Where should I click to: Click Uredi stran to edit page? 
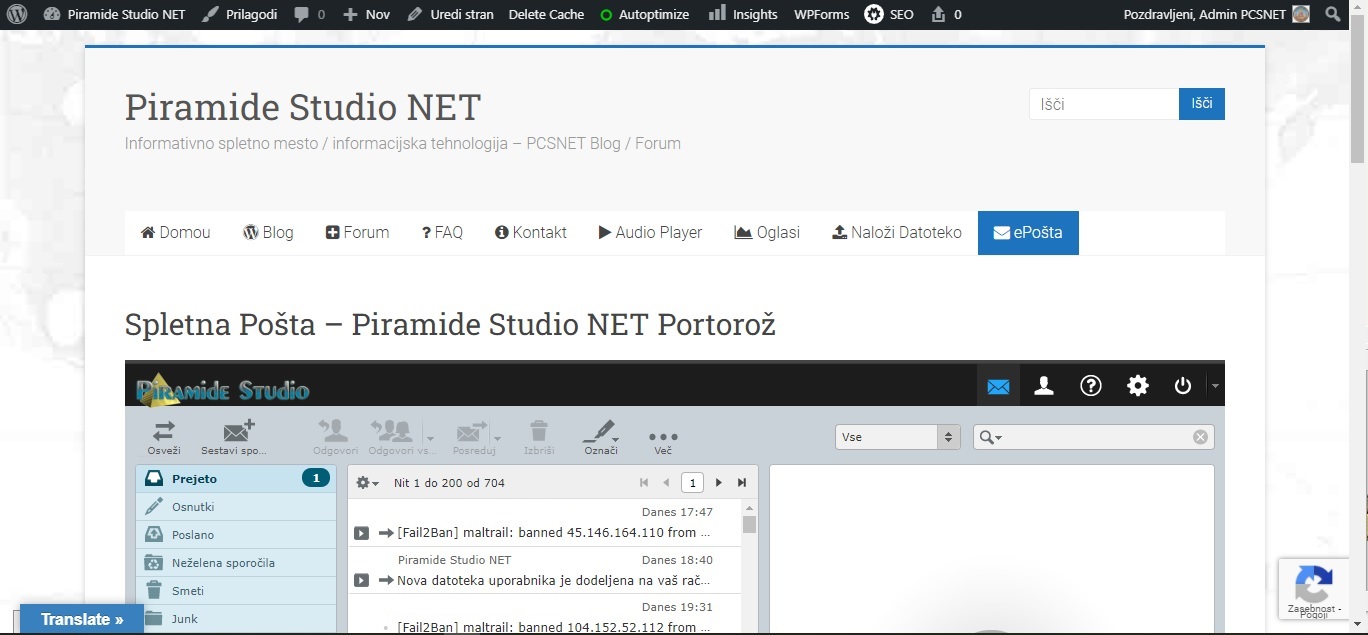point(451,14)
